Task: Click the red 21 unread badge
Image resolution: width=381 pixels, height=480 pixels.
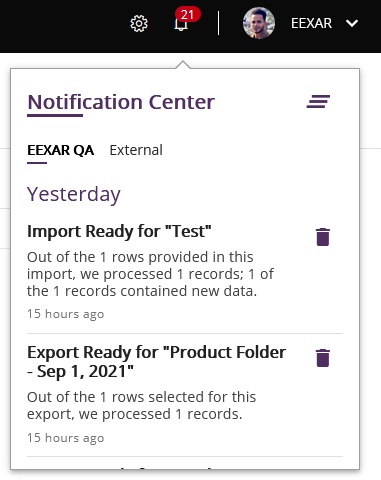Action: 187,14
